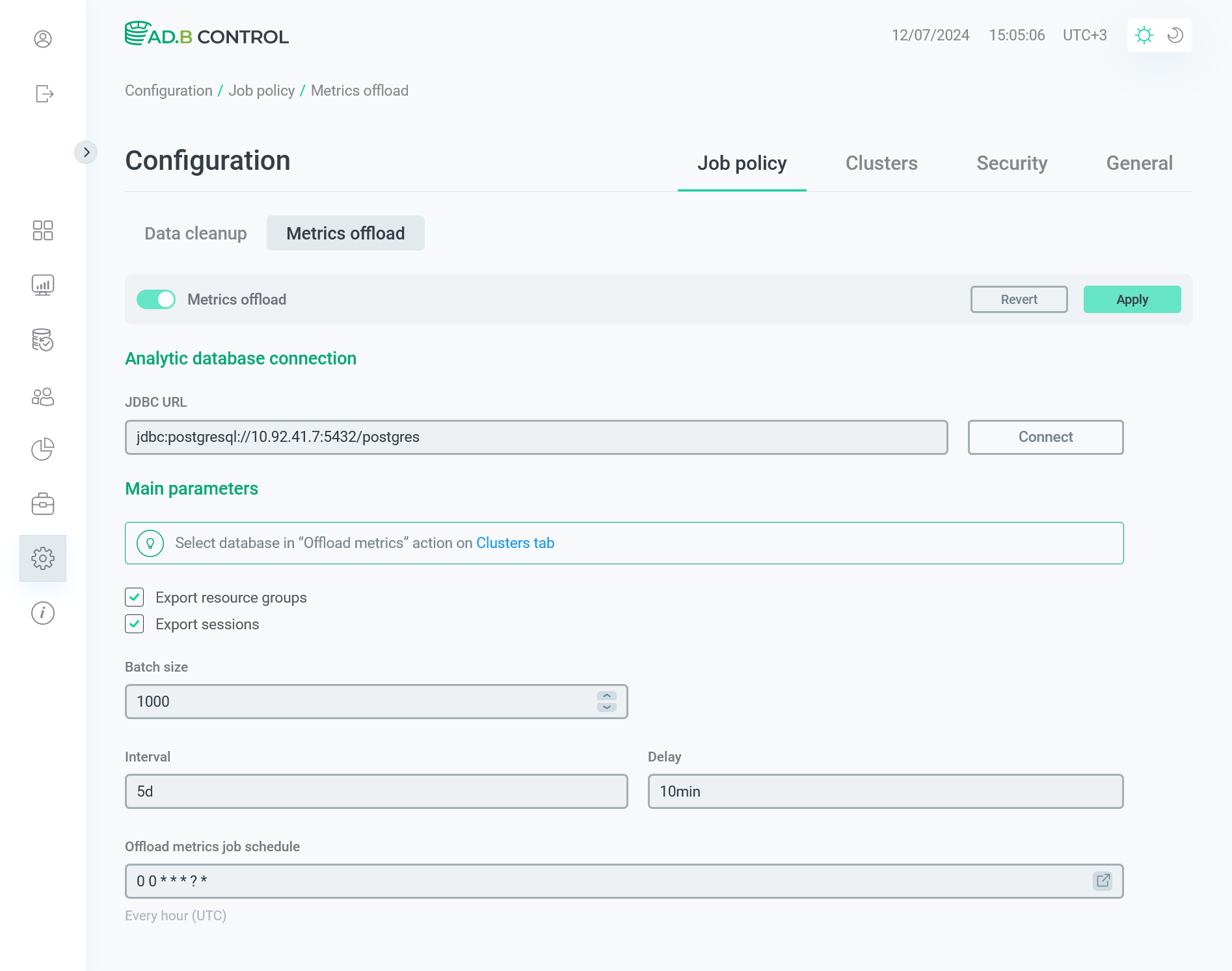Open the user profile icon in sidebar

point(43,39)
